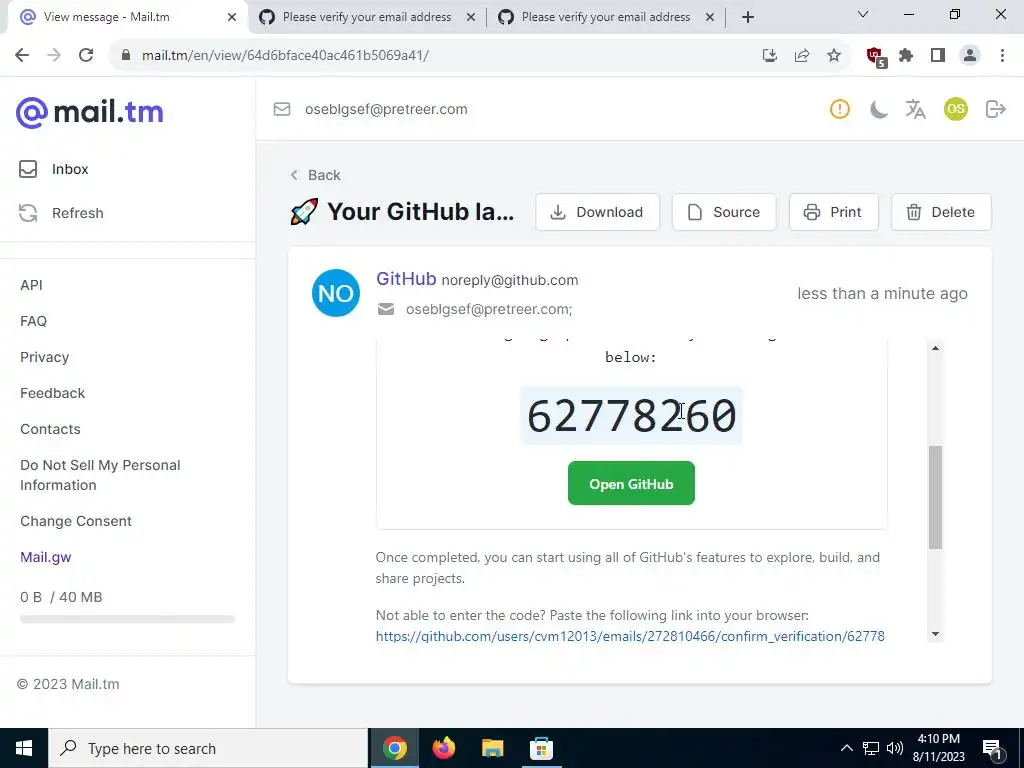Click the email scrollbar down arrow

point(935,634)
